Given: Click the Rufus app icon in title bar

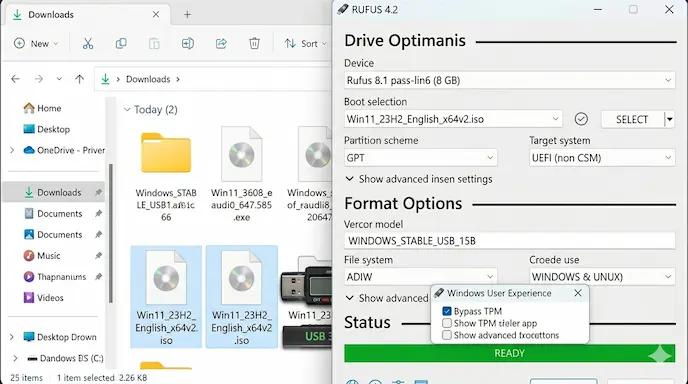Looking at the screenshot, I should tap(342, 9).
